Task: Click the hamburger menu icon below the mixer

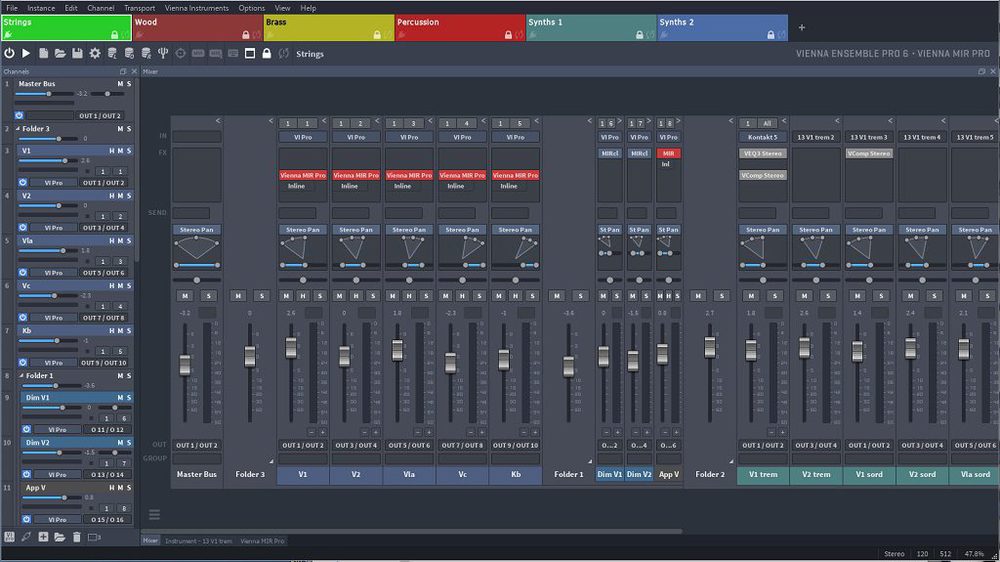Action: pyautogui.click(x=154, y=515)
